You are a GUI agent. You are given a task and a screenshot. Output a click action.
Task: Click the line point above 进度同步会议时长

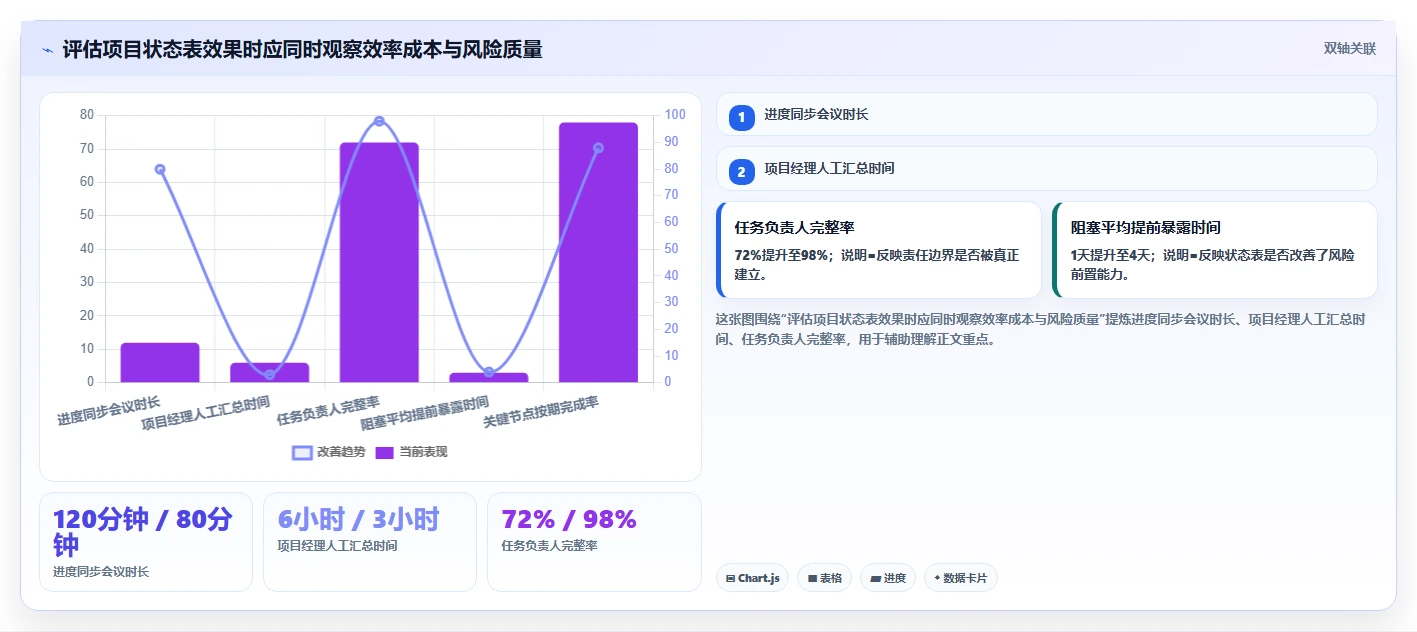click(x=160, y=169)
